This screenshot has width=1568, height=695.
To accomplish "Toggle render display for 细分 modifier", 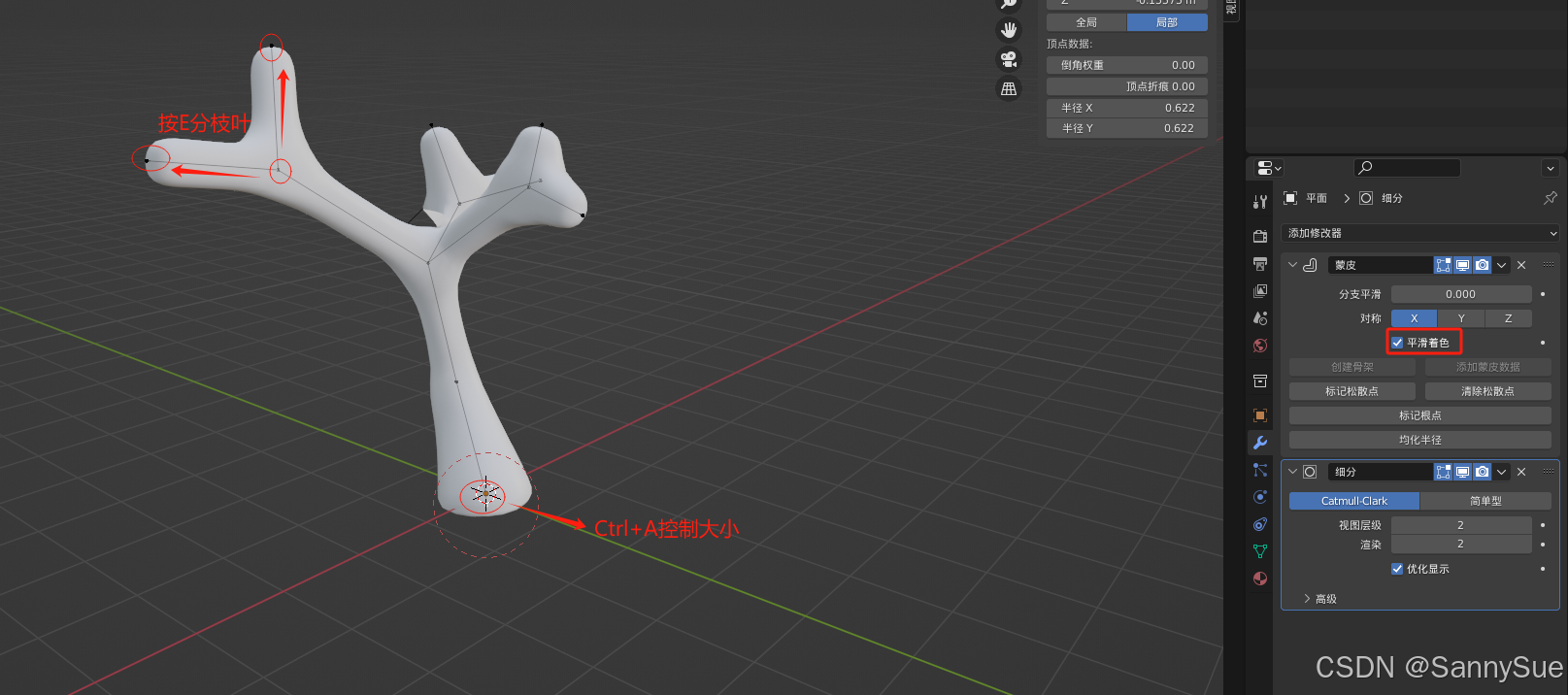I will click(1482, 472).
